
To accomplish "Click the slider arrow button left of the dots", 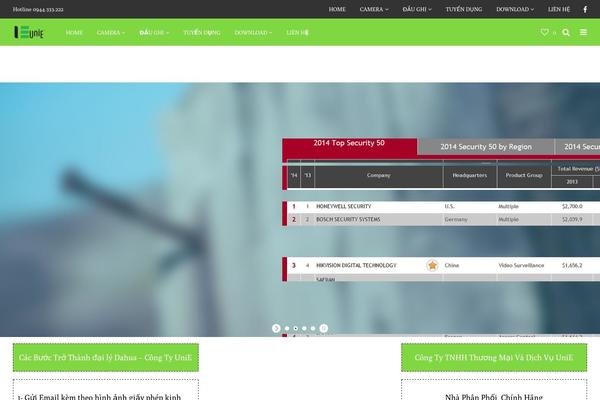I will click(276, 328).
